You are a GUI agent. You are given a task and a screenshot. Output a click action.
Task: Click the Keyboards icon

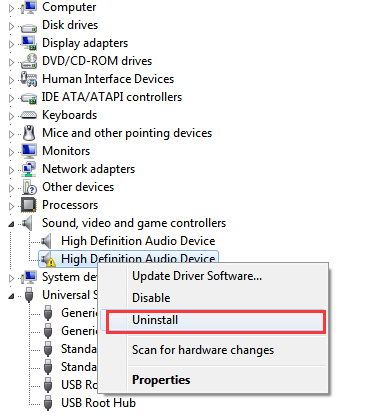(x=29, y=115)
